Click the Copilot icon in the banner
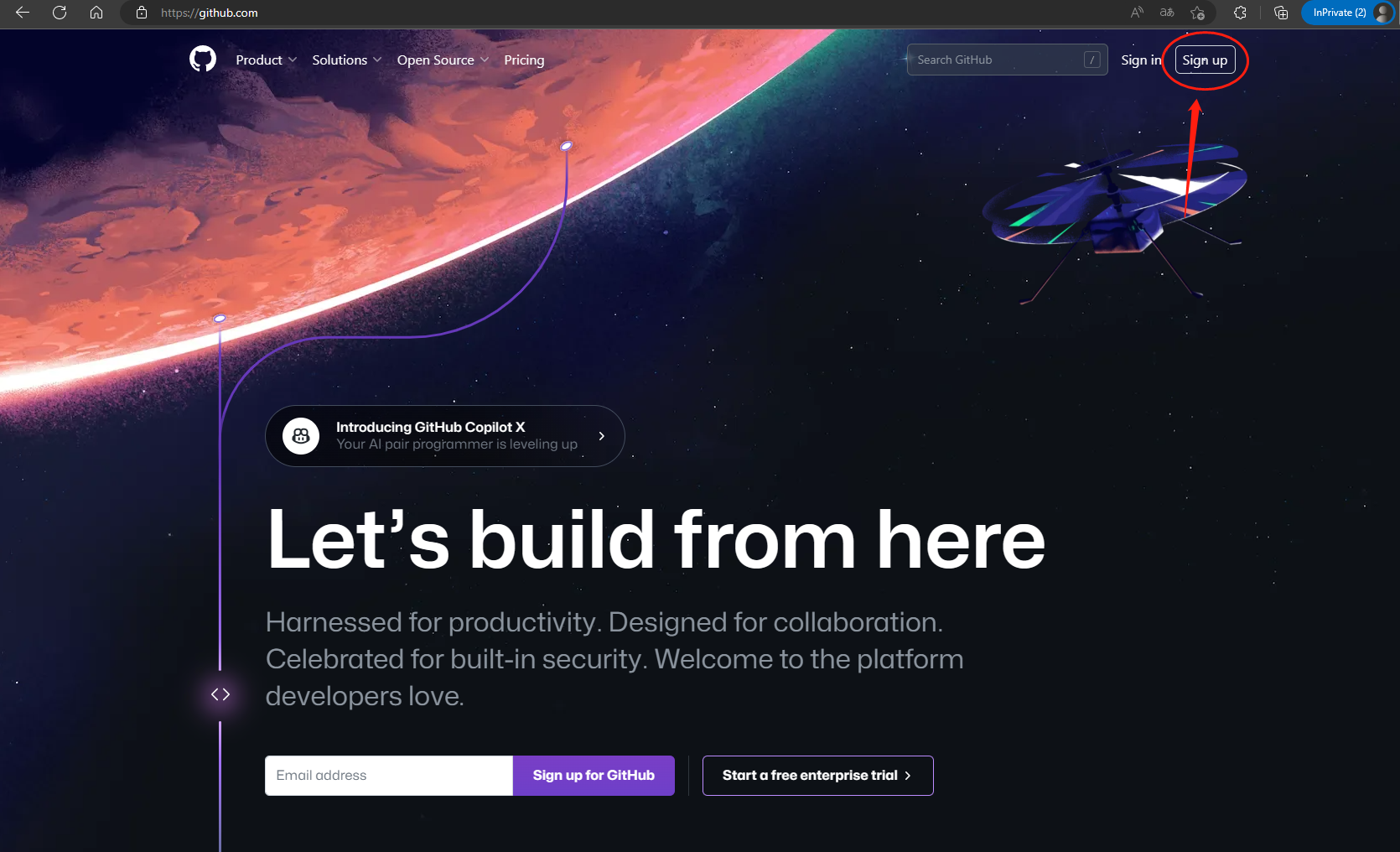1400x852 pixels. [301, 436]
